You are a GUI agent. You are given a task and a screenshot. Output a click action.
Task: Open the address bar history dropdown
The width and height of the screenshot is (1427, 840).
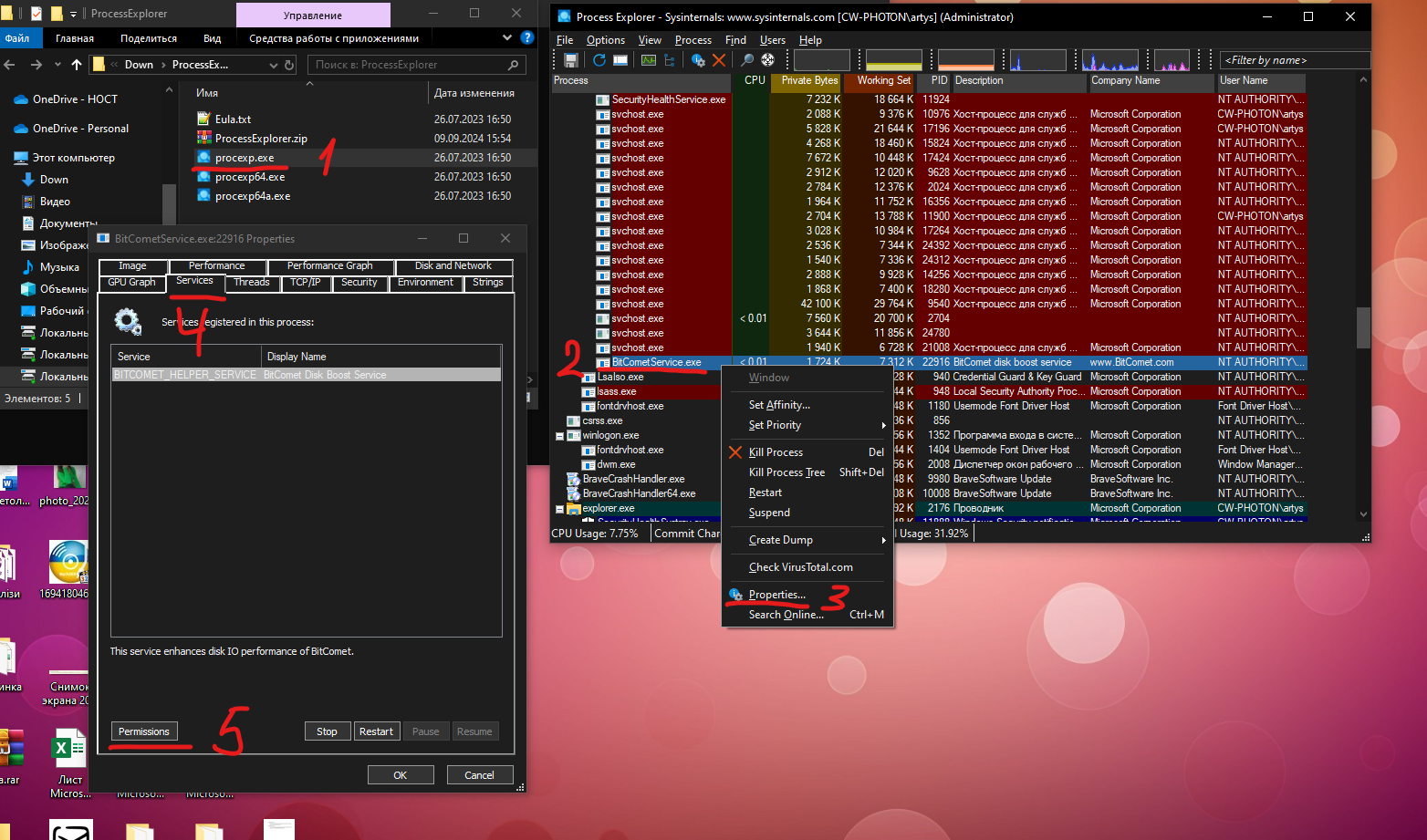(273, 65)
